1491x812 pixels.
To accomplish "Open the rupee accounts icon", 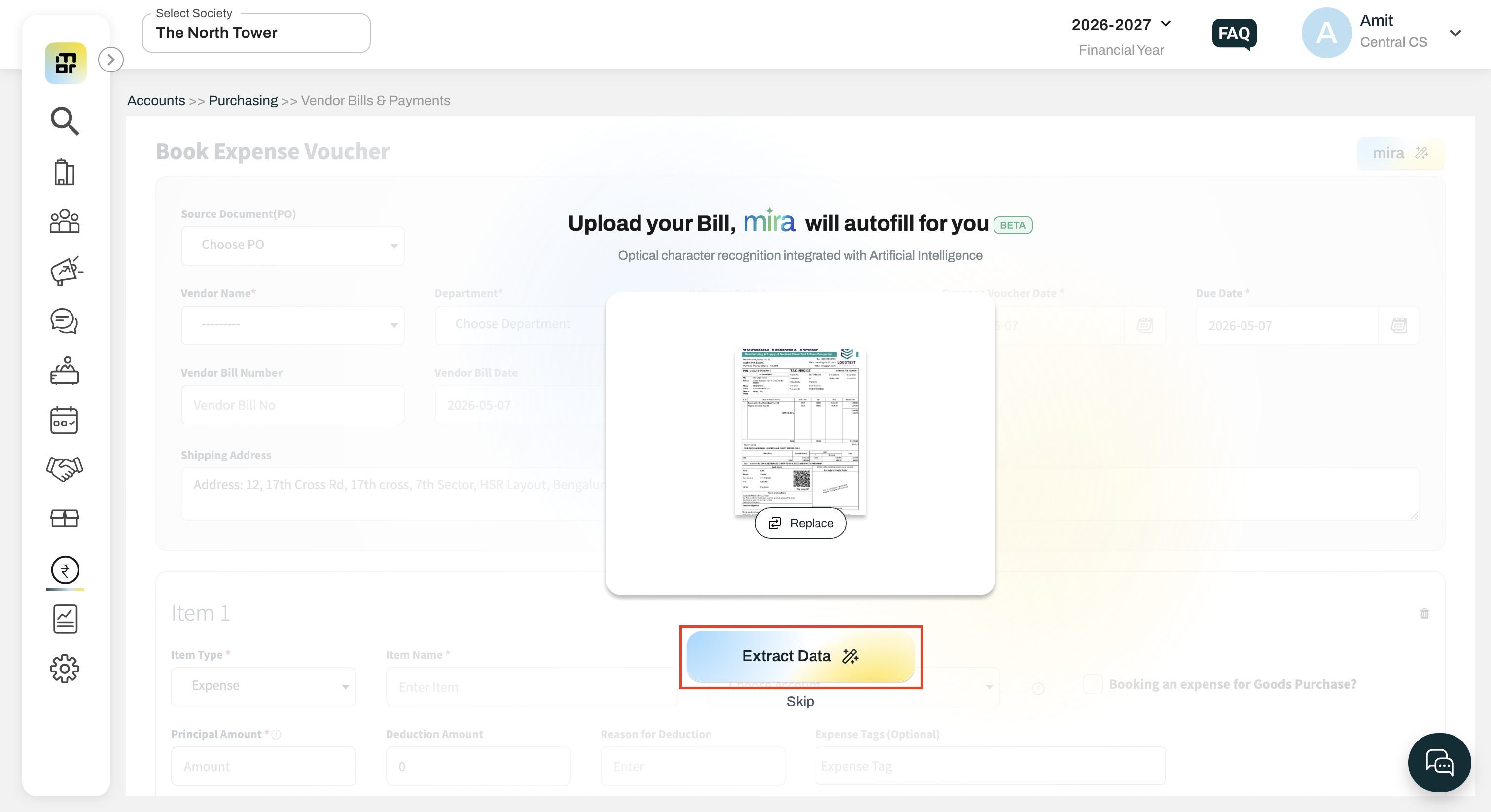I will tap(65, 570).
